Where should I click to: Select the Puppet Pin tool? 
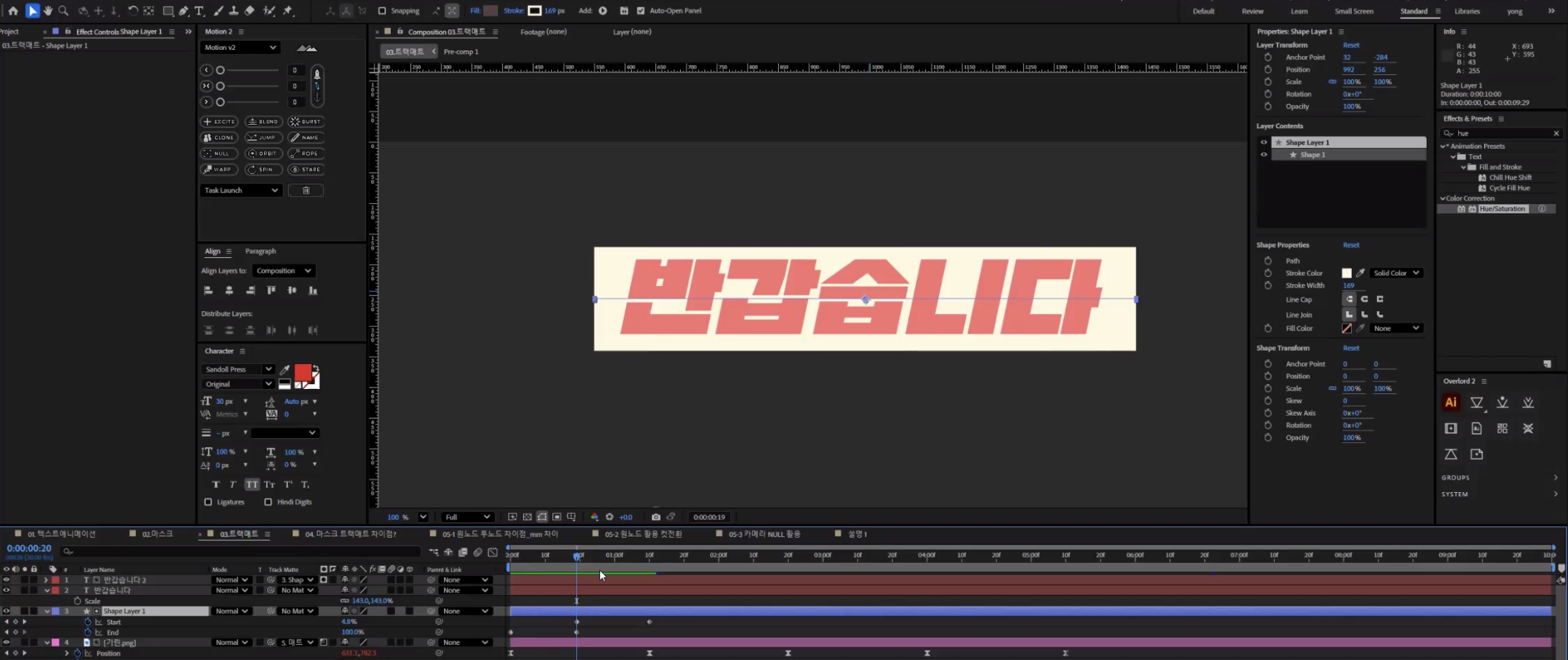(x=288, y=11)
